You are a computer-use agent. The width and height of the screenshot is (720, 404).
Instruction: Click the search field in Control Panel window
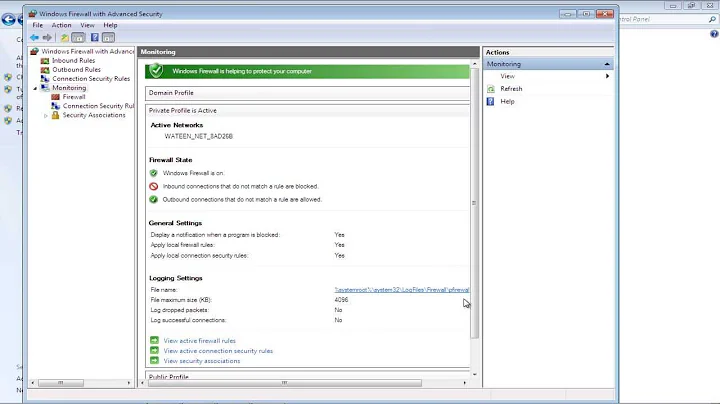[661, 19]
